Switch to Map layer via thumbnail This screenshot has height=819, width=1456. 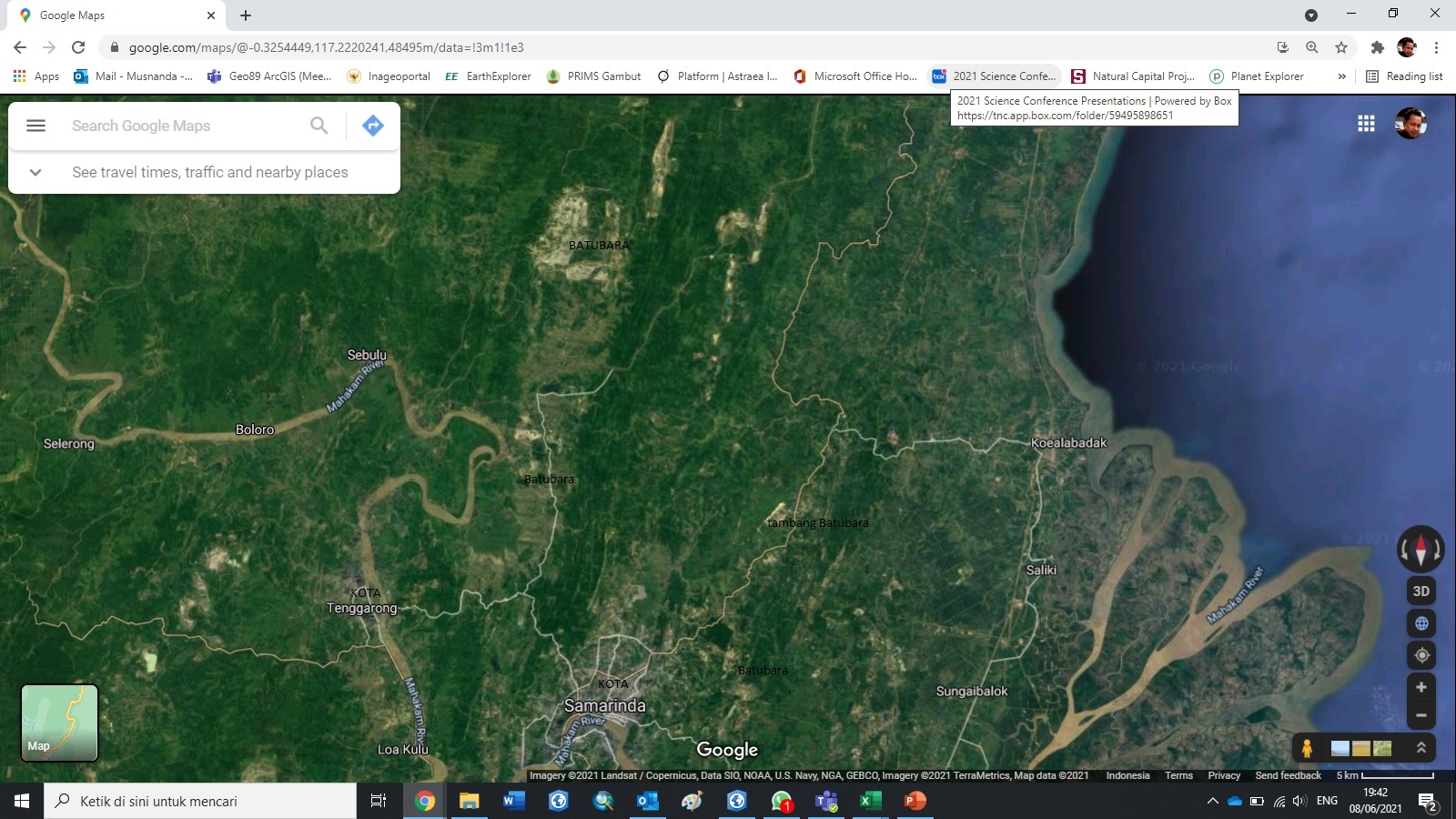[59, 723]
